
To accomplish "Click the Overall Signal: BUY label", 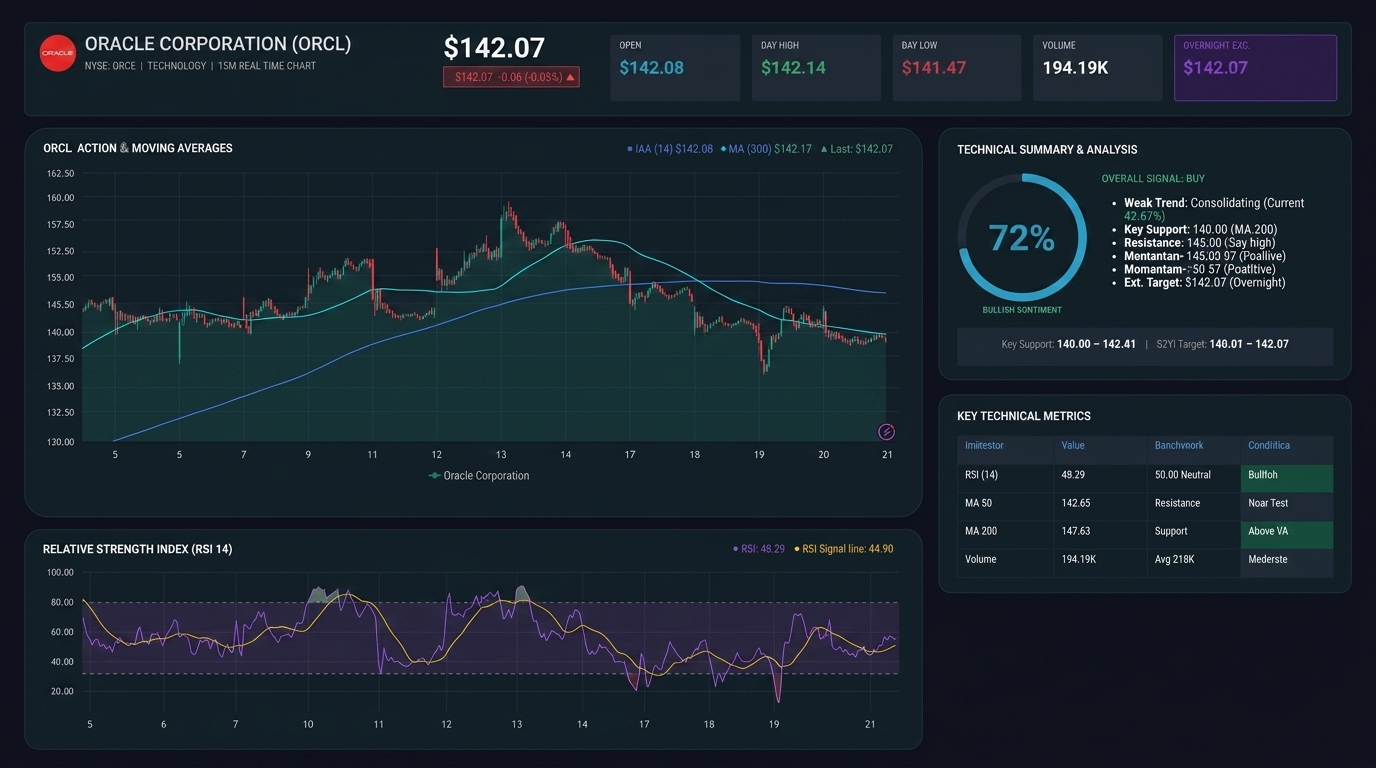I will pyautogui.click(x=1153, y=179).
